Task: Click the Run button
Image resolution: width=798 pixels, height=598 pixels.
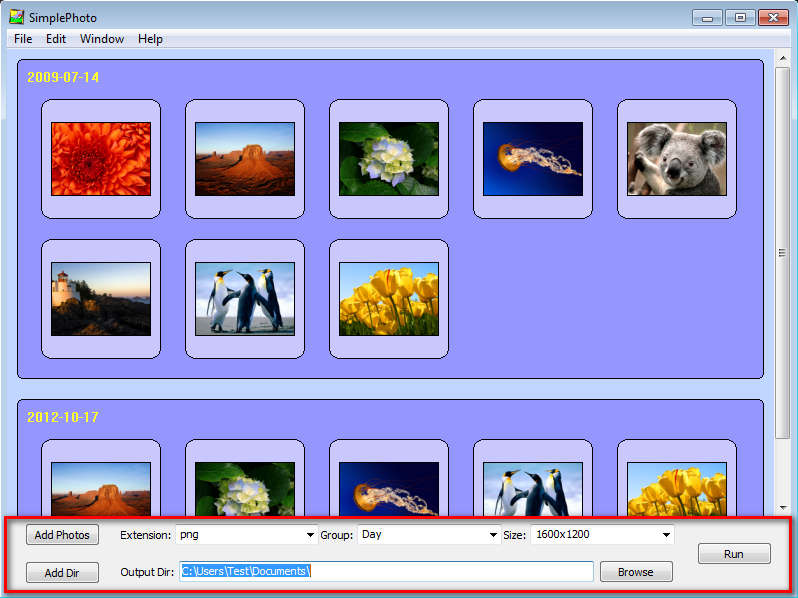Action: (734, 554)
